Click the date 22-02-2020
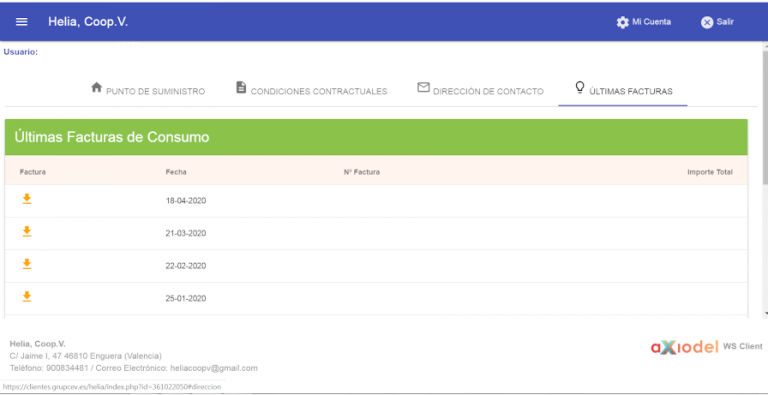This screenshot has height=395, width=768. point(186,266)
